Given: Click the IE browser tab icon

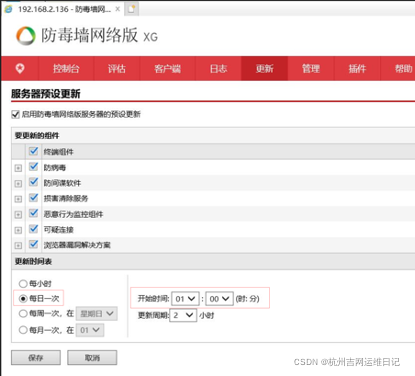Looking at the screenshot, I should pyautogui.click(x=8, y=9).
